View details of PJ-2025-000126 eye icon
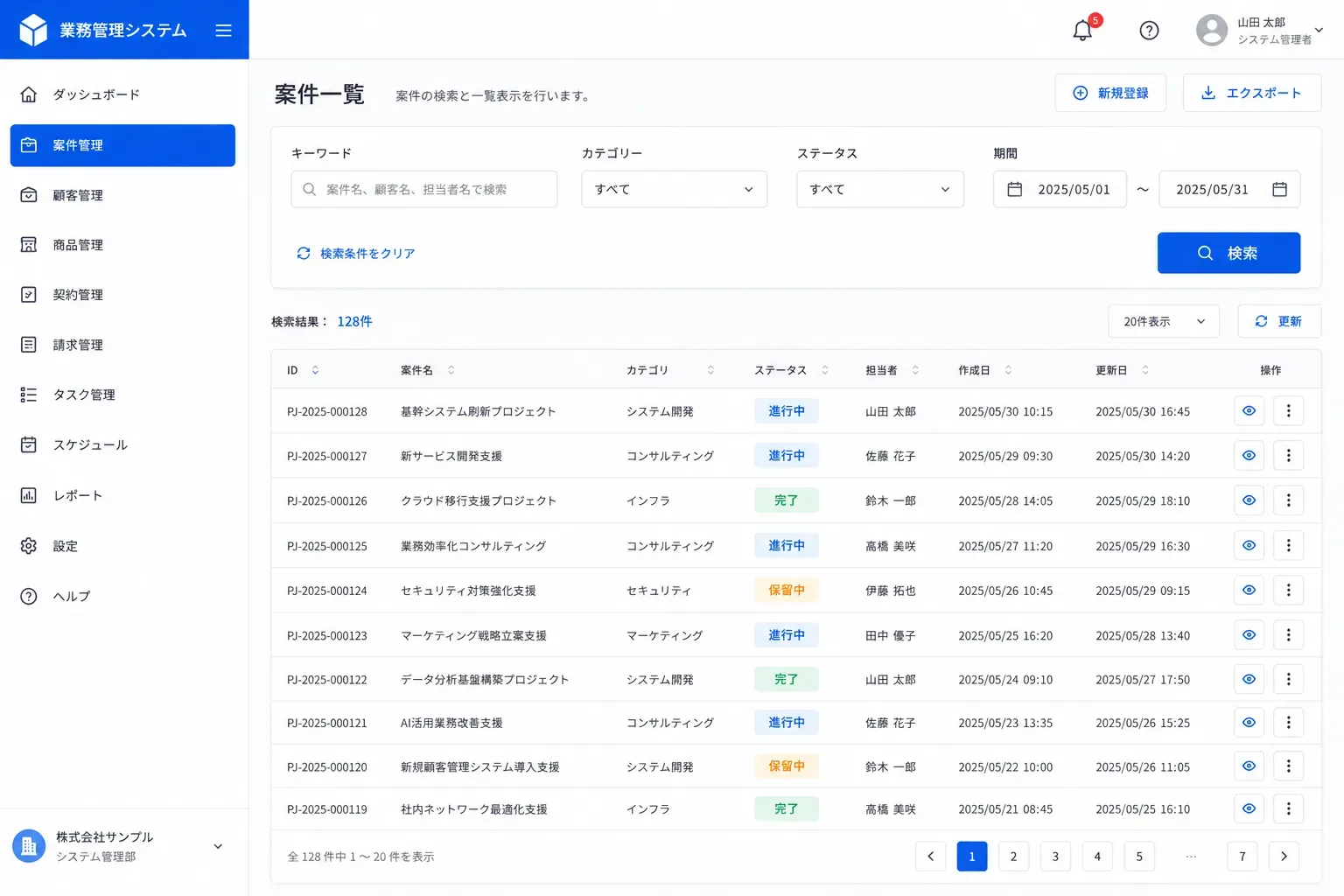Screen dimensions: 1344x896 pyautogui.click(x=1249, y=500)
